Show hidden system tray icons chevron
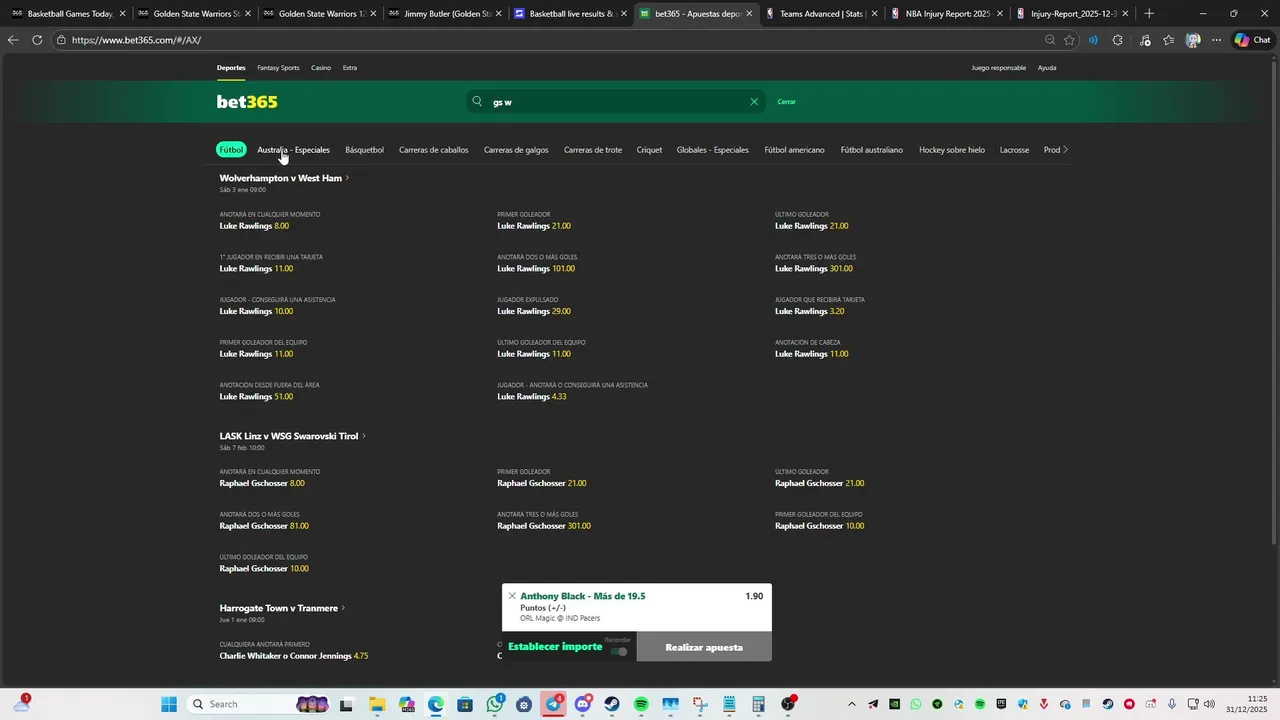Image resolution: width=1280 pixels, height=720 pixels. click(852, 704)
